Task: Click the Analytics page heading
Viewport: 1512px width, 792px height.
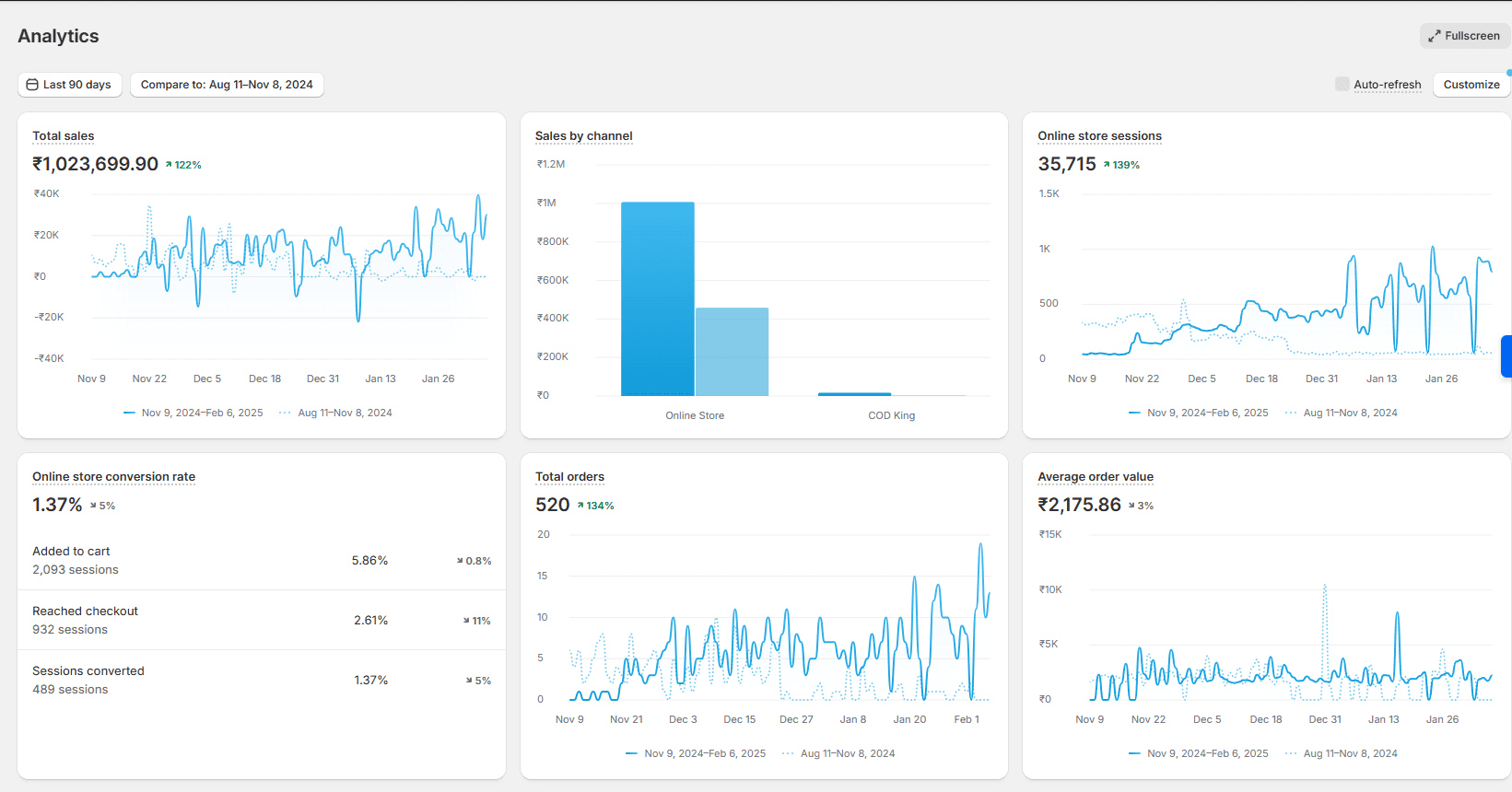Action: [58, 36]
